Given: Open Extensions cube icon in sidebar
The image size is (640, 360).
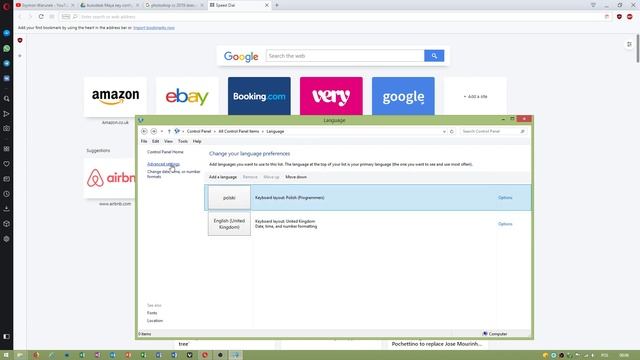Looking at the screenshot, I should pos(7,224).
